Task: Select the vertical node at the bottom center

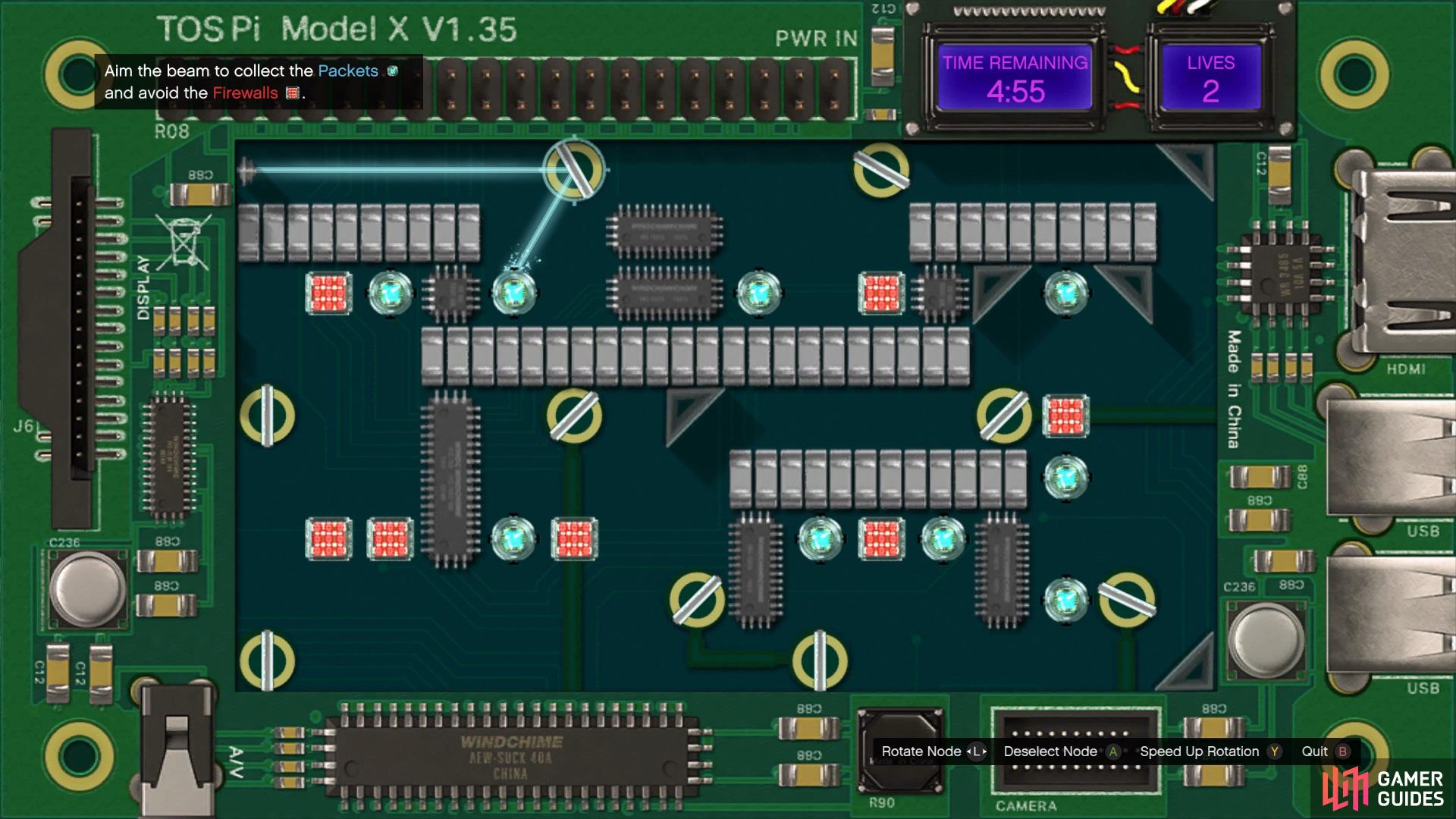Action: 820,661
